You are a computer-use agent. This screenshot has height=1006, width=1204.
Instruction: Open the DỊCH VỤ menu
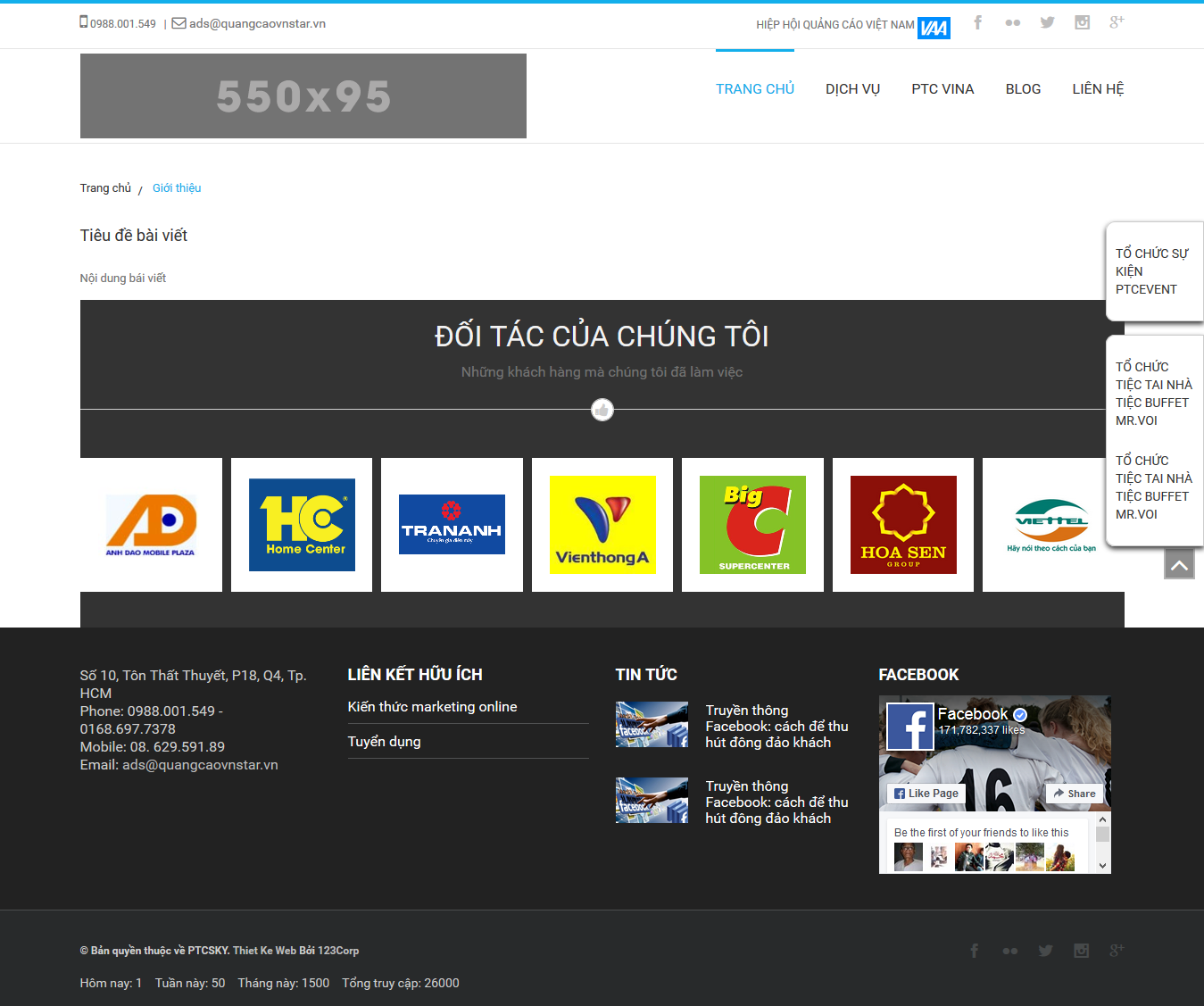click(852, 89)
